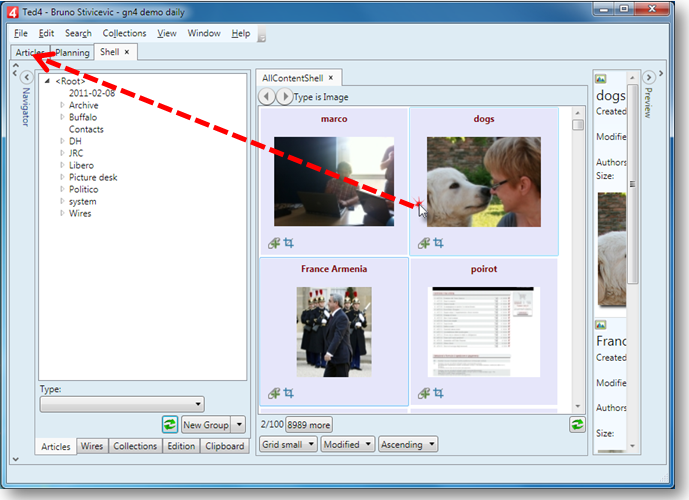Viewport: 689px width, 500px height.
Task: Open the Window menu
Action: [x=204, y=33]
